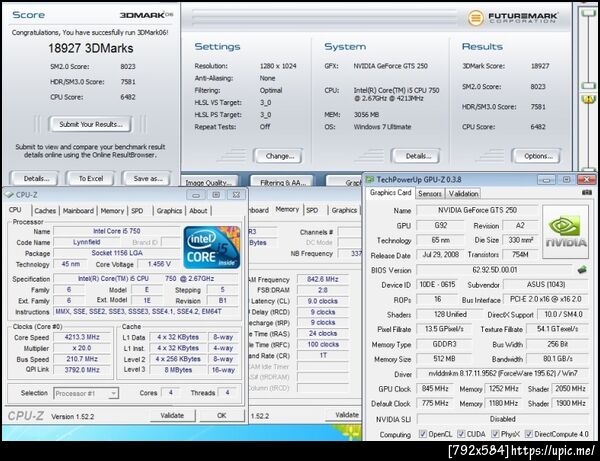This screenshot has height=461, width=600.
Task: Click the Multiplier x 20.0 value
Action: [82, 348]
